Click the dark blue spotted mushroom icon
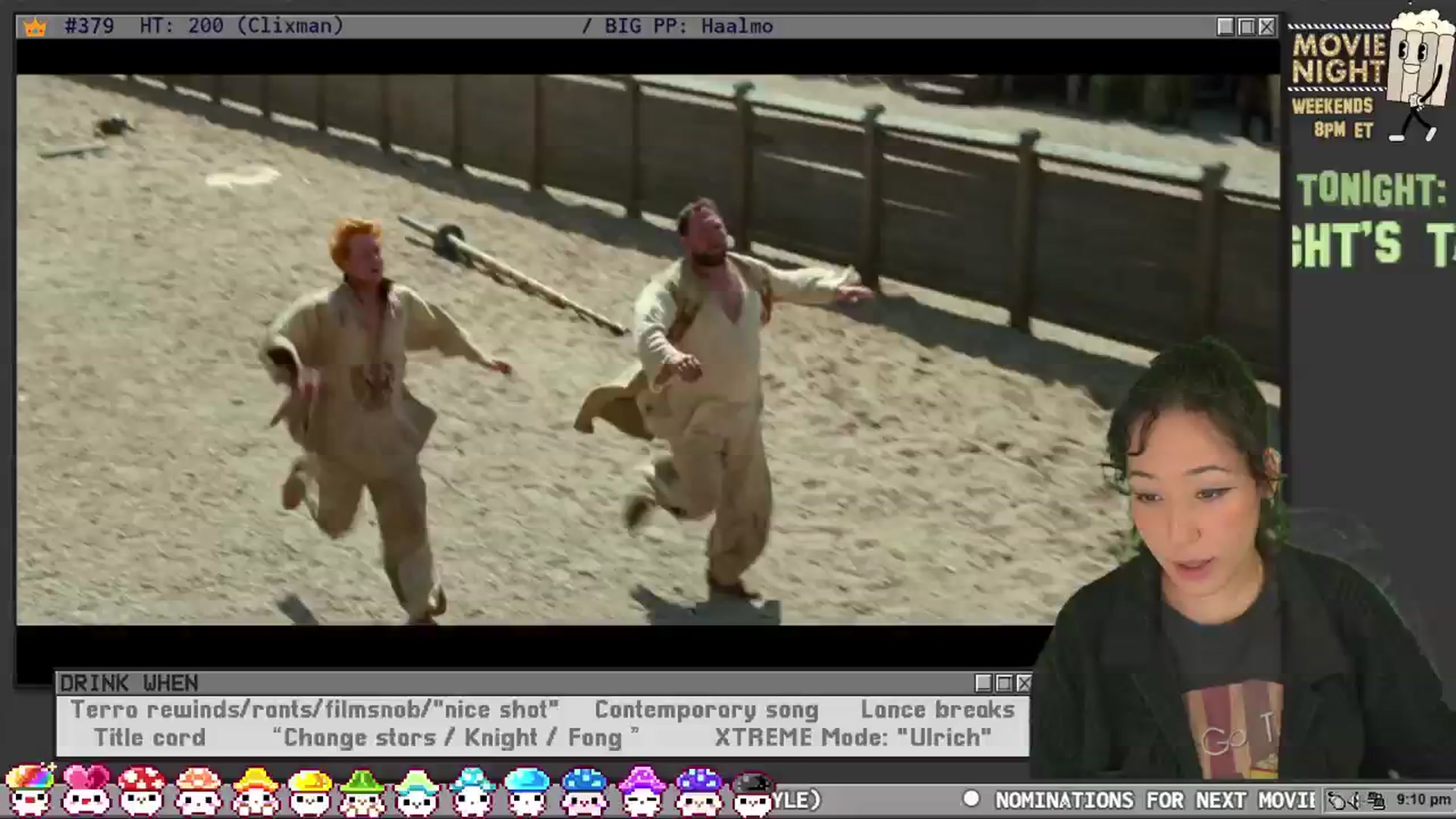The width and height of the screenshot is (1456, 819). (584, 790)
